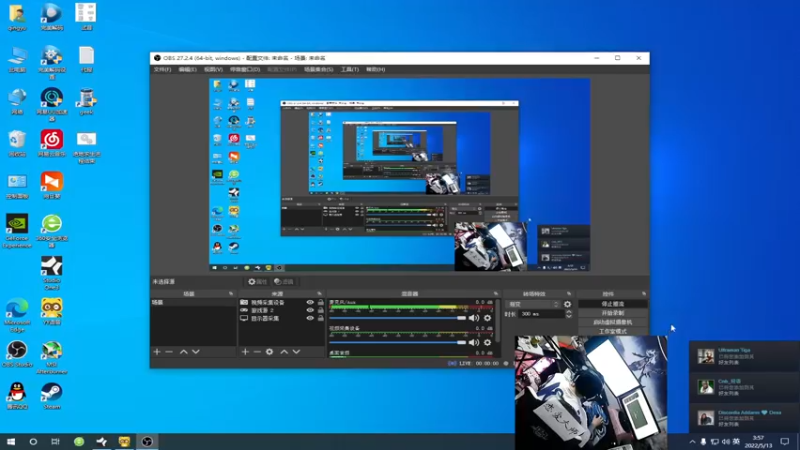This screenshot has width=800, height=450.
Task: Open video capture device audio settings gear
Action: 488,342
